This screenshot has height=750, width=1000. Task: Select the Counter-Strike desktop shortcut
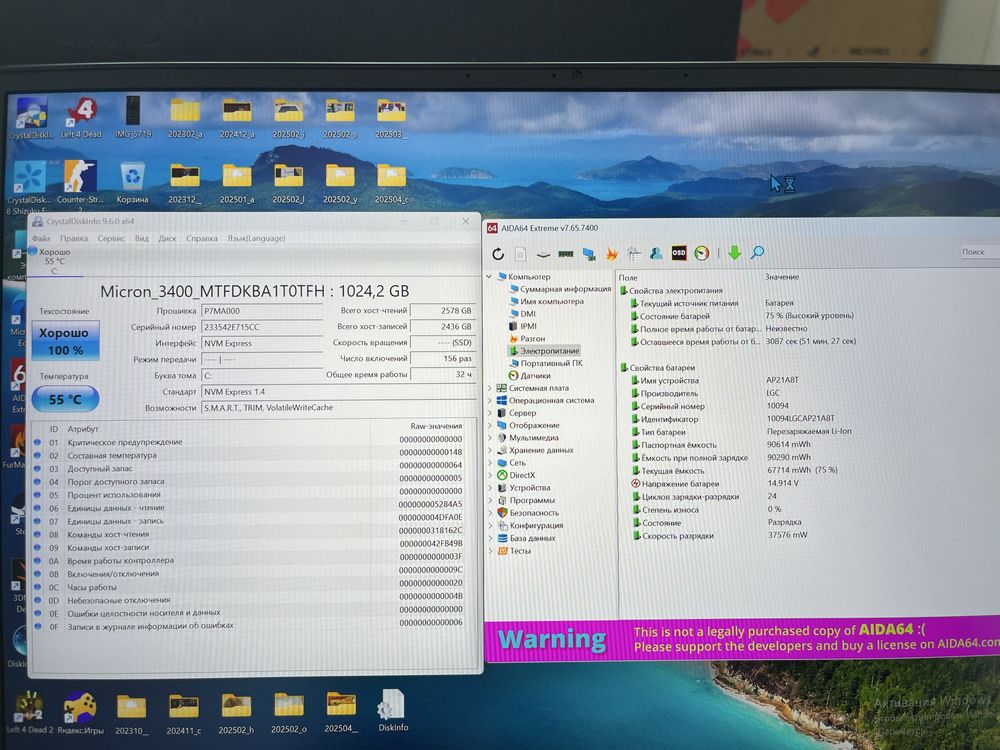(80, 184)
